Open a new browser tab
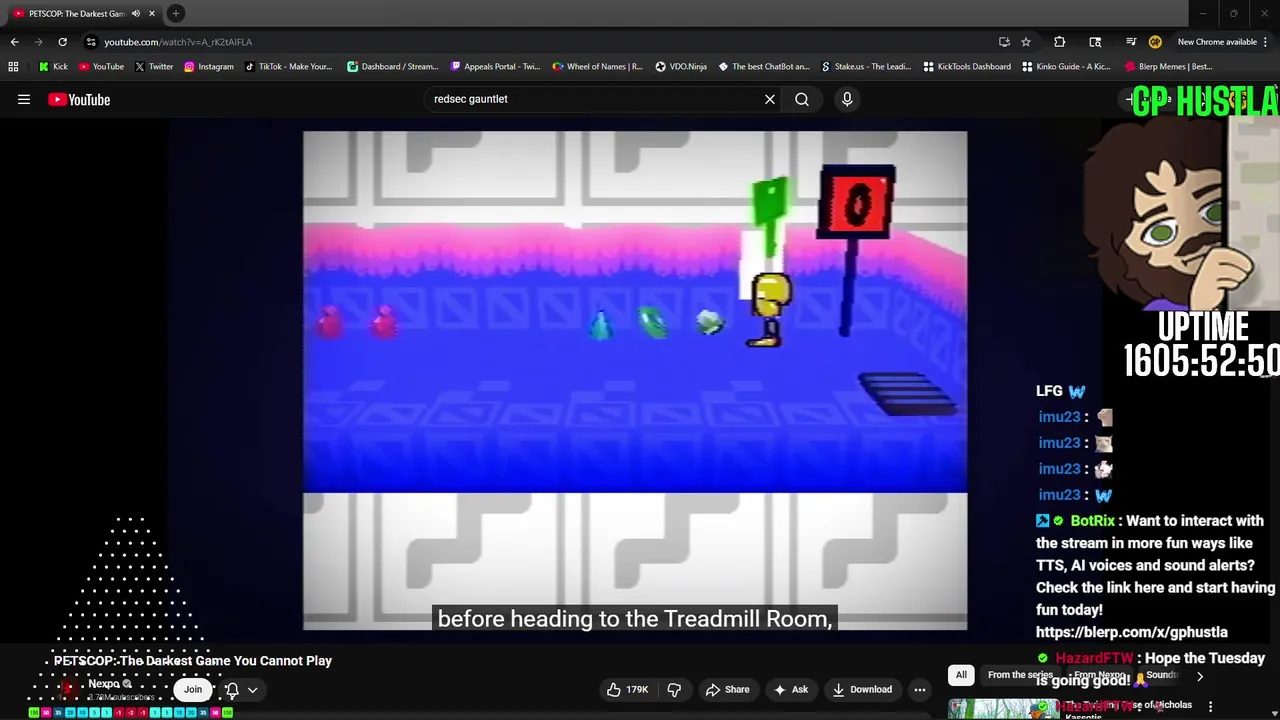Image resolution: width=1280 pixels, height=720 pixels. (x=175, y=14)
